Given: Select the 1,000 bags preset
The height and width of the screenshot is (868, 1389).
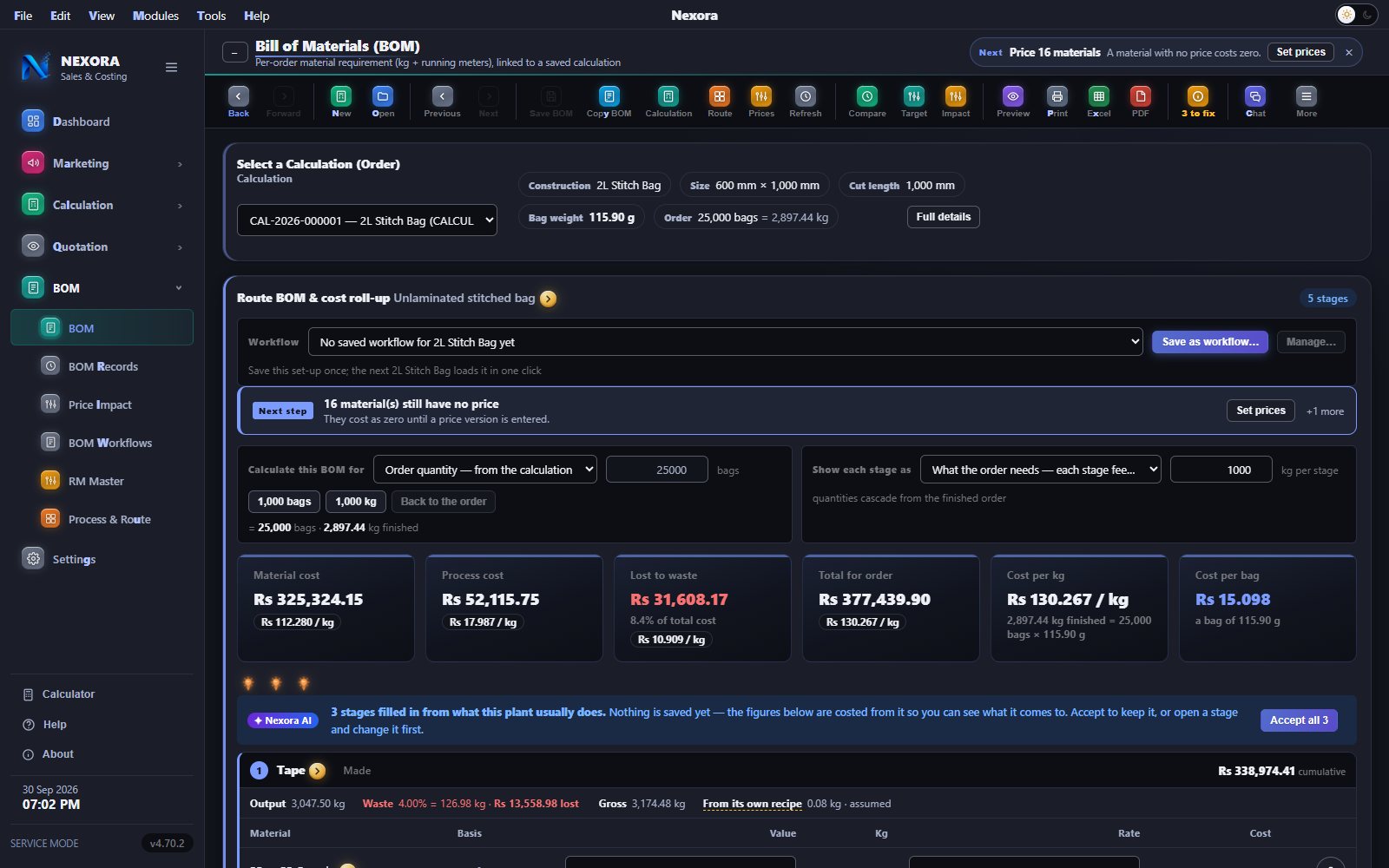Looking at the screenshot, I should coord(284,502).
